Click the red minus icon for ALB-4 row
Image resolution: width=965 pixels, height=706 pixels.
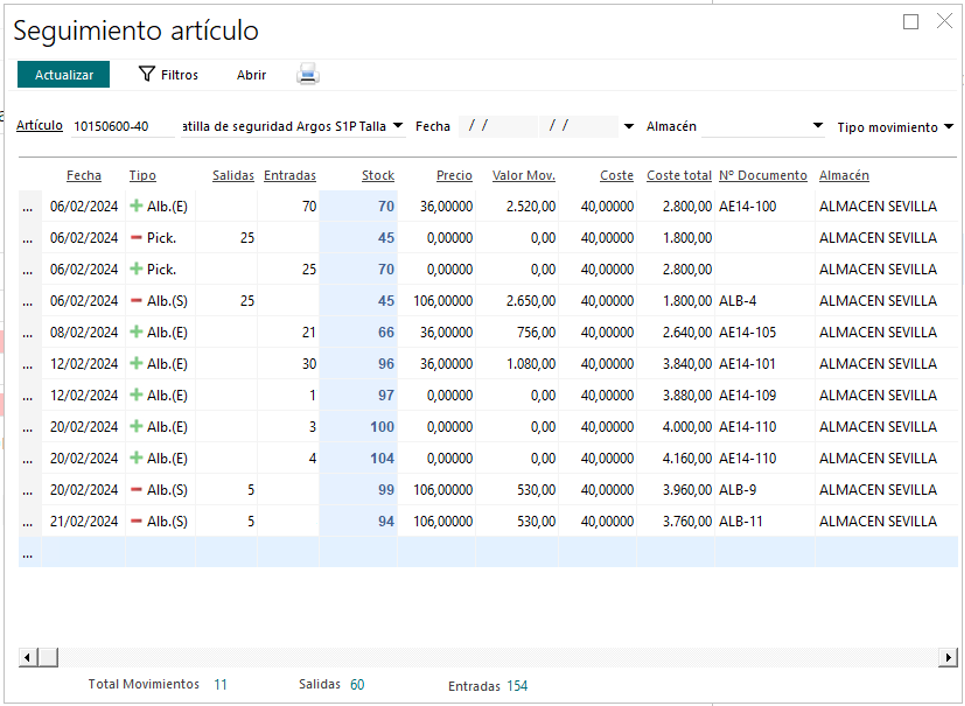(137, 301)
